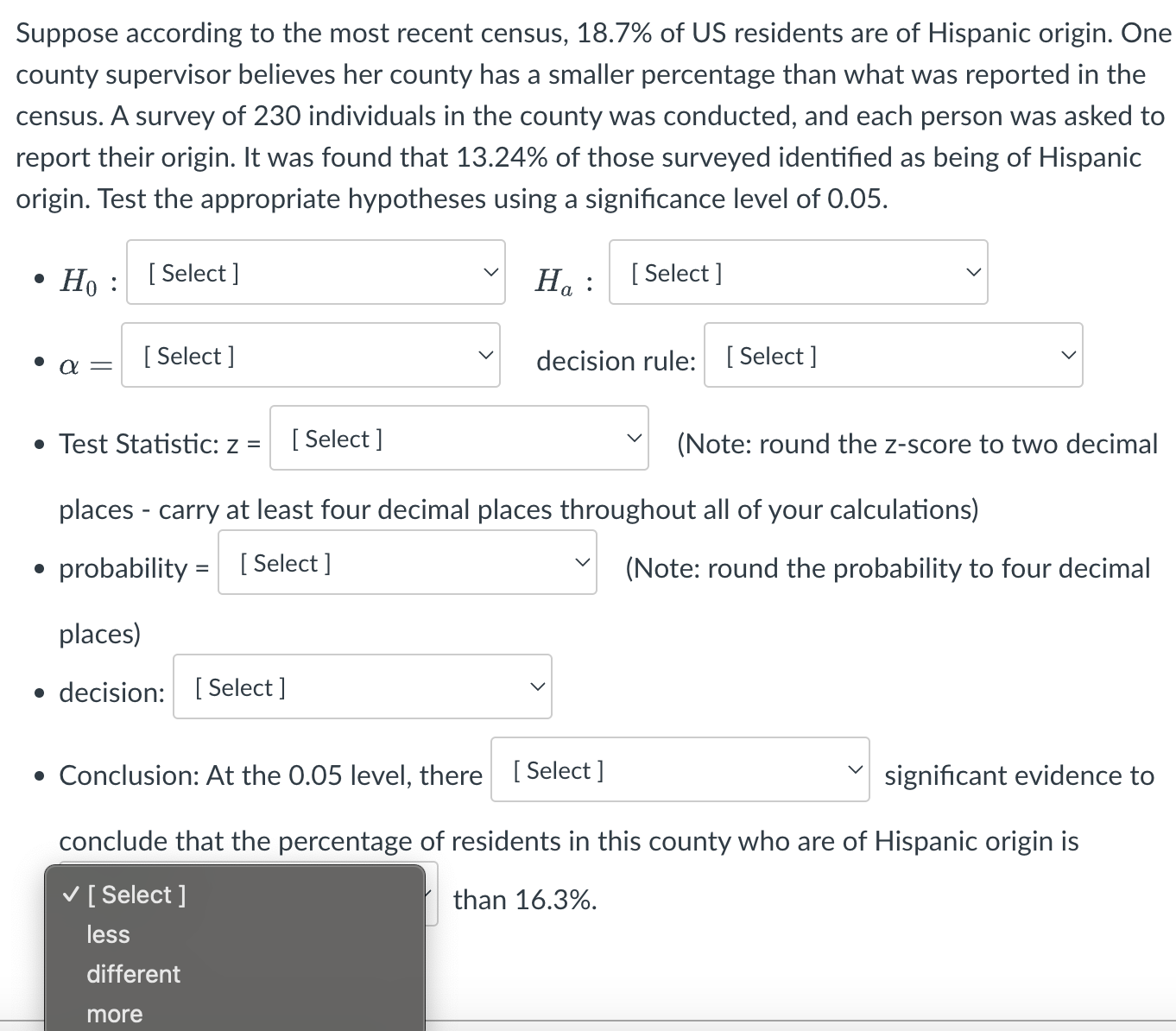
Task: Click the chevron on the Hₐ dropdown
Action: [x=972, y=272]
